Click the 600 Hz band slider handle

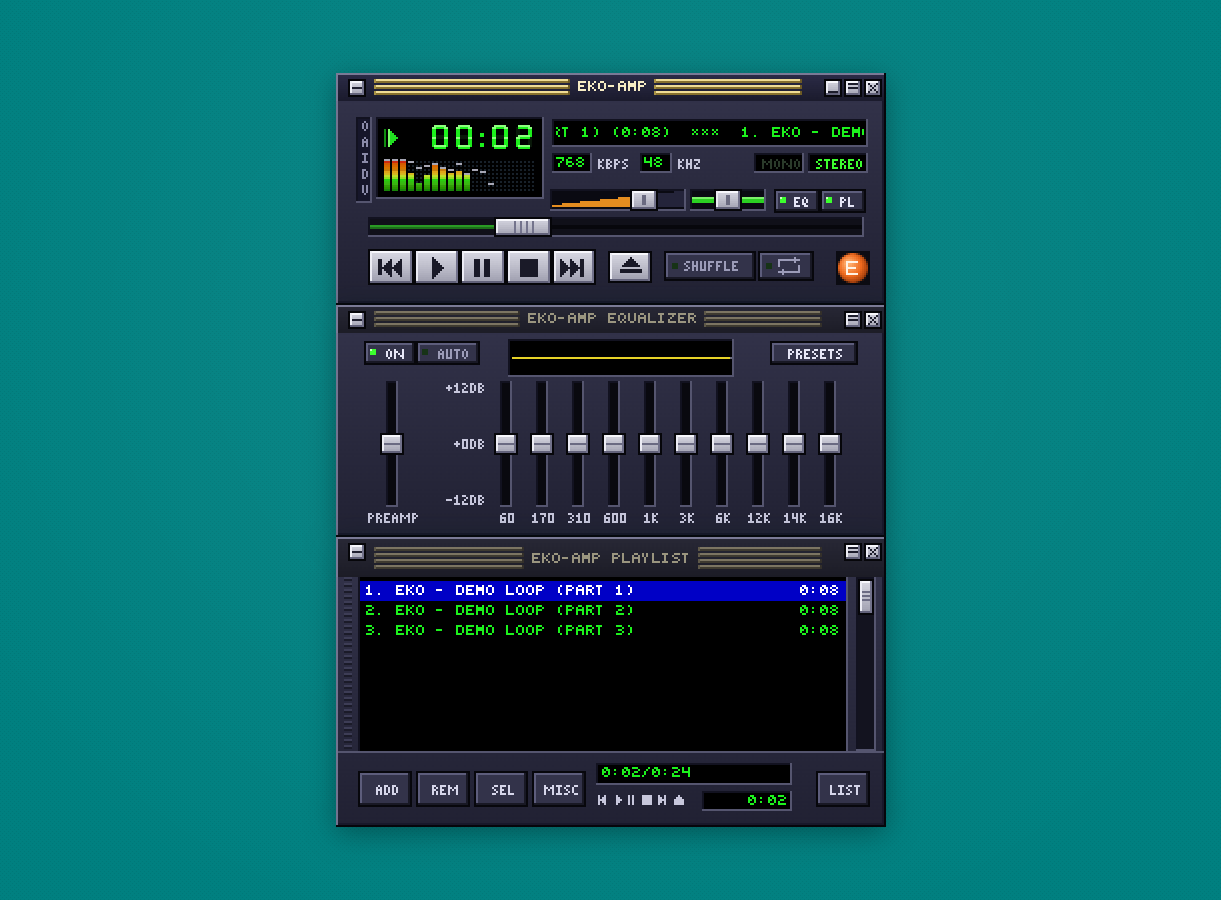[x=614, y=443]
